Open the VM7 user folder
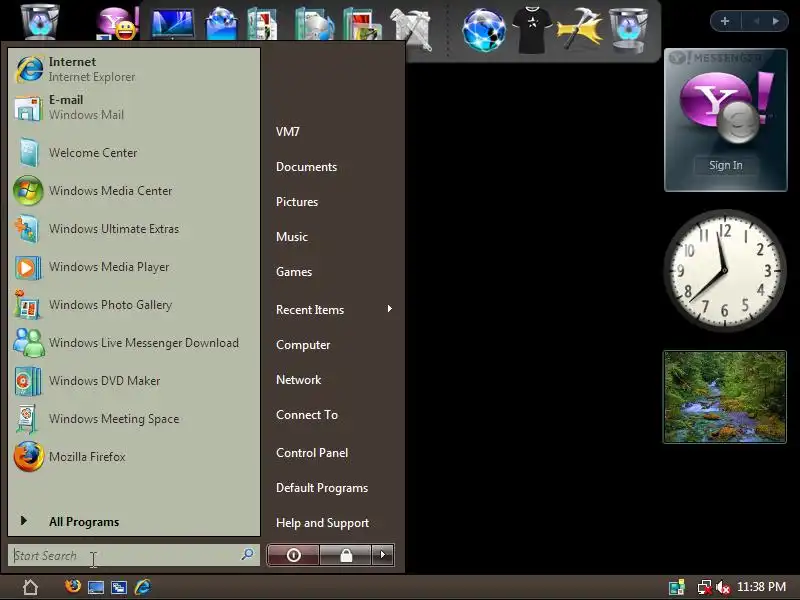Screen dimensions: 800x600 287,132
